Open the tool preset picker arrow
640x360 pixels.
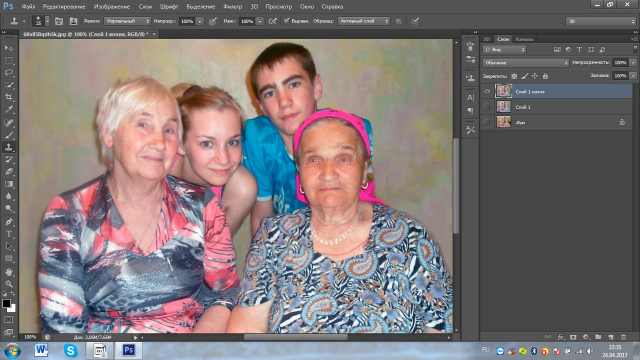[24, 21]
